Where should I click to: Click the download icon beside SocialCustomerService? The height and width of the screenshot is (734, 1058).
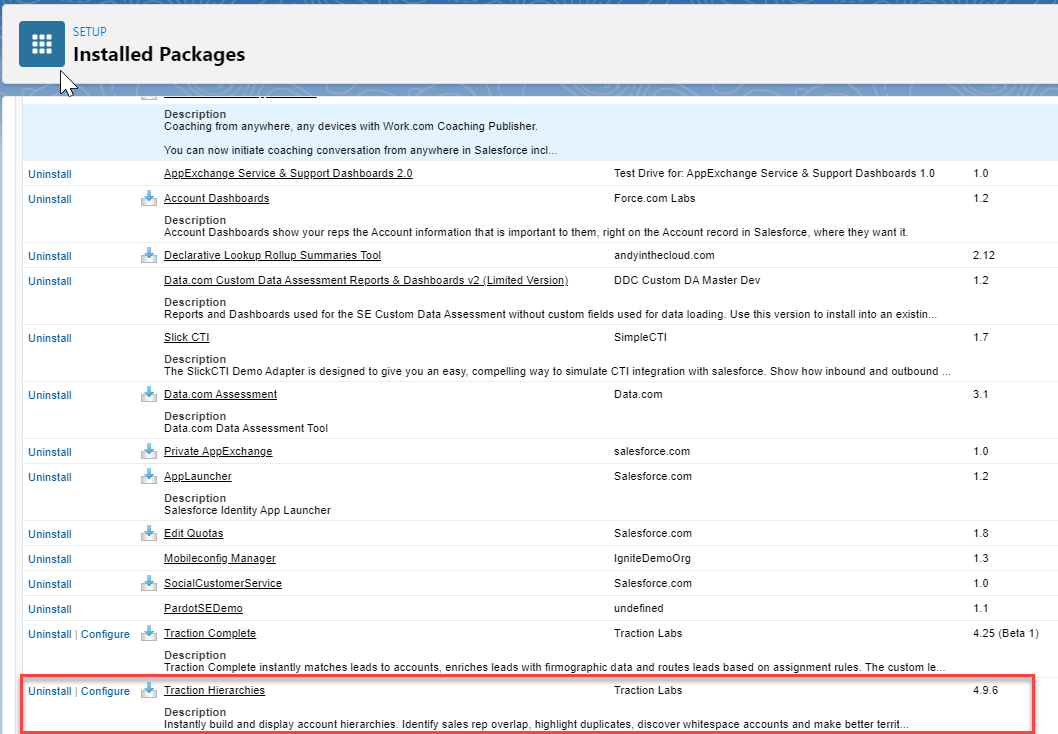148,583
